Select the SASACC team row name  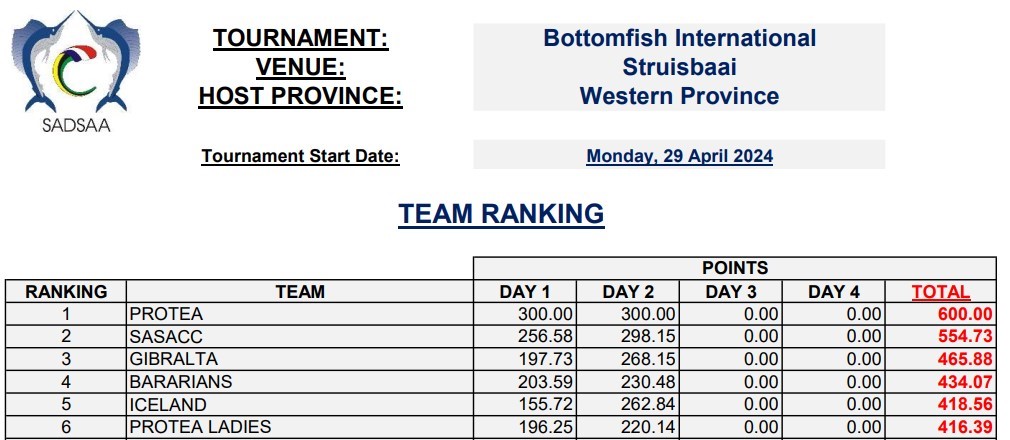(x=166, y=336)
